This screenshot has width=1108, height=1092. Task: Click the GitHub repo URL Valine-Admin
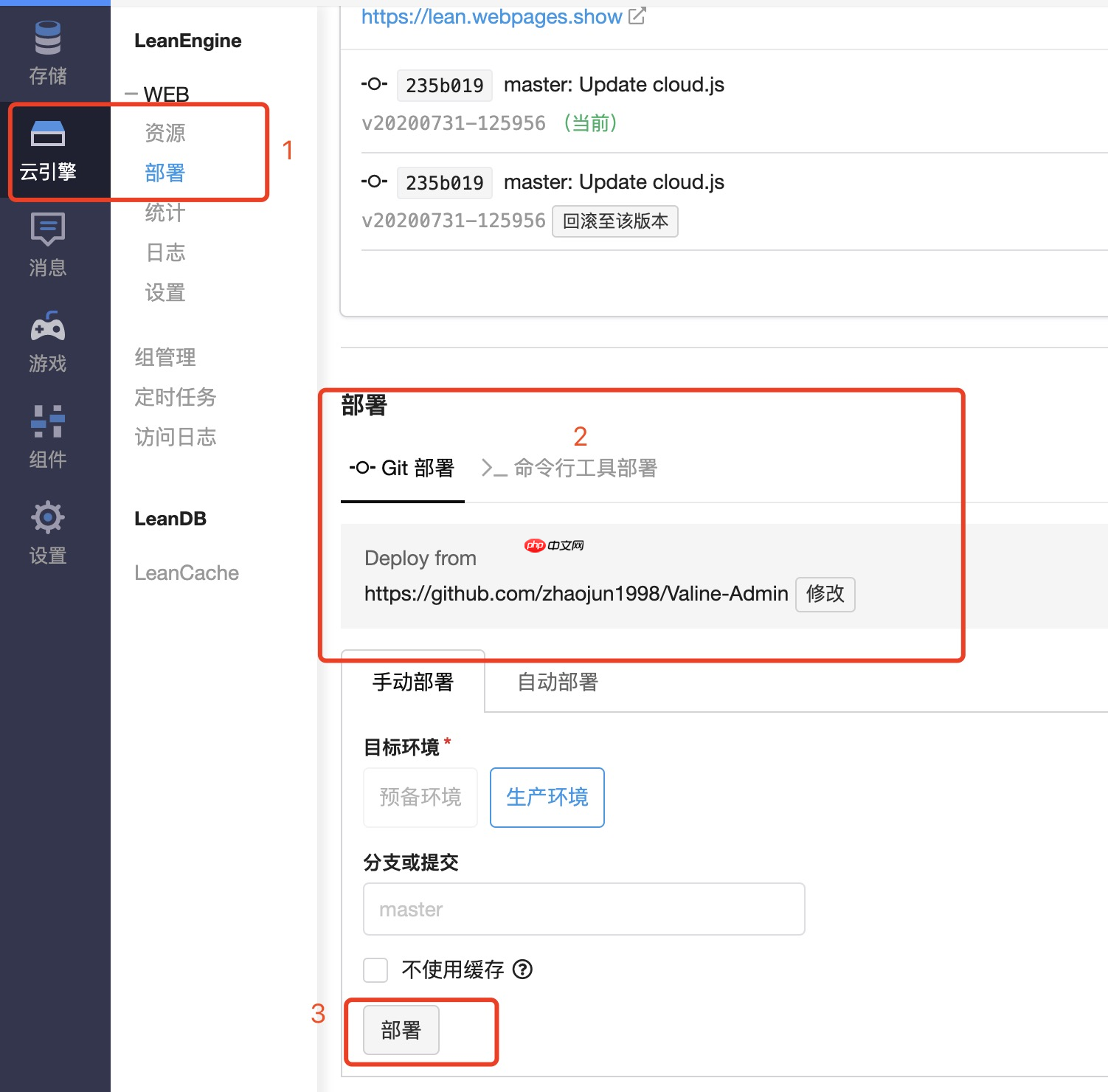coord(576,594)
